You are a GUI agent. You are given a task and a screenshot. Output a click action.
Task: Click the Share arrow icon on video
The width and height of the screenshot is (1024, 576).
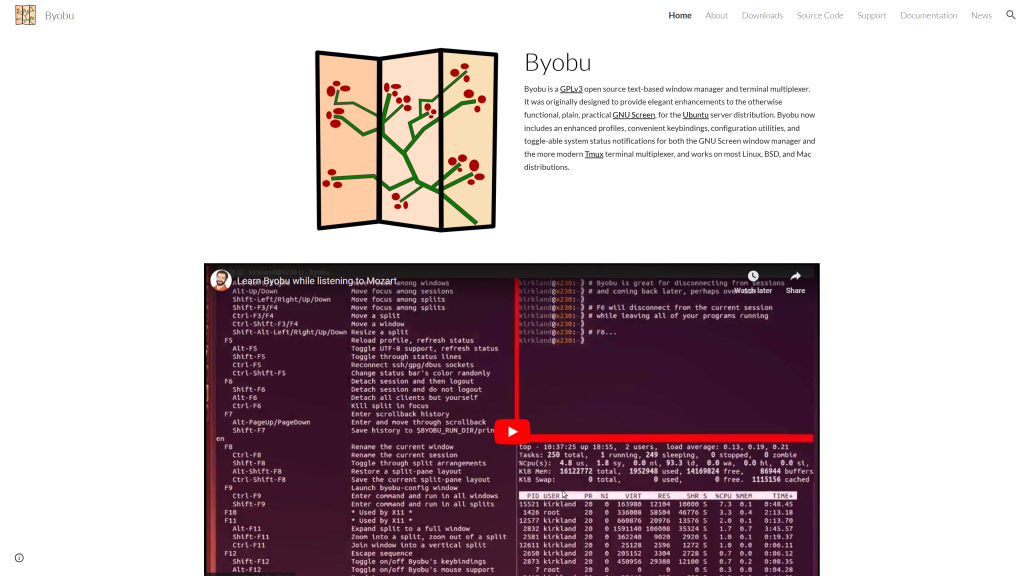(795, 276)
